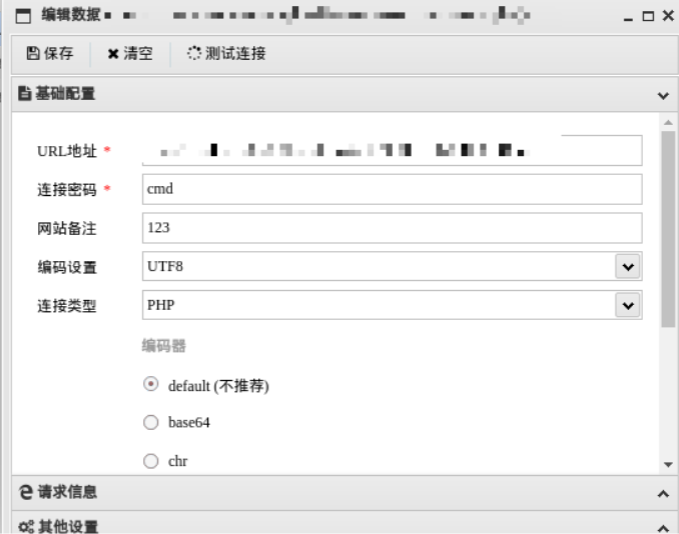The image size is (679, 534).
Task: Click into the URL地址 field
Action: pyautogui.click(x=391, y=150)
